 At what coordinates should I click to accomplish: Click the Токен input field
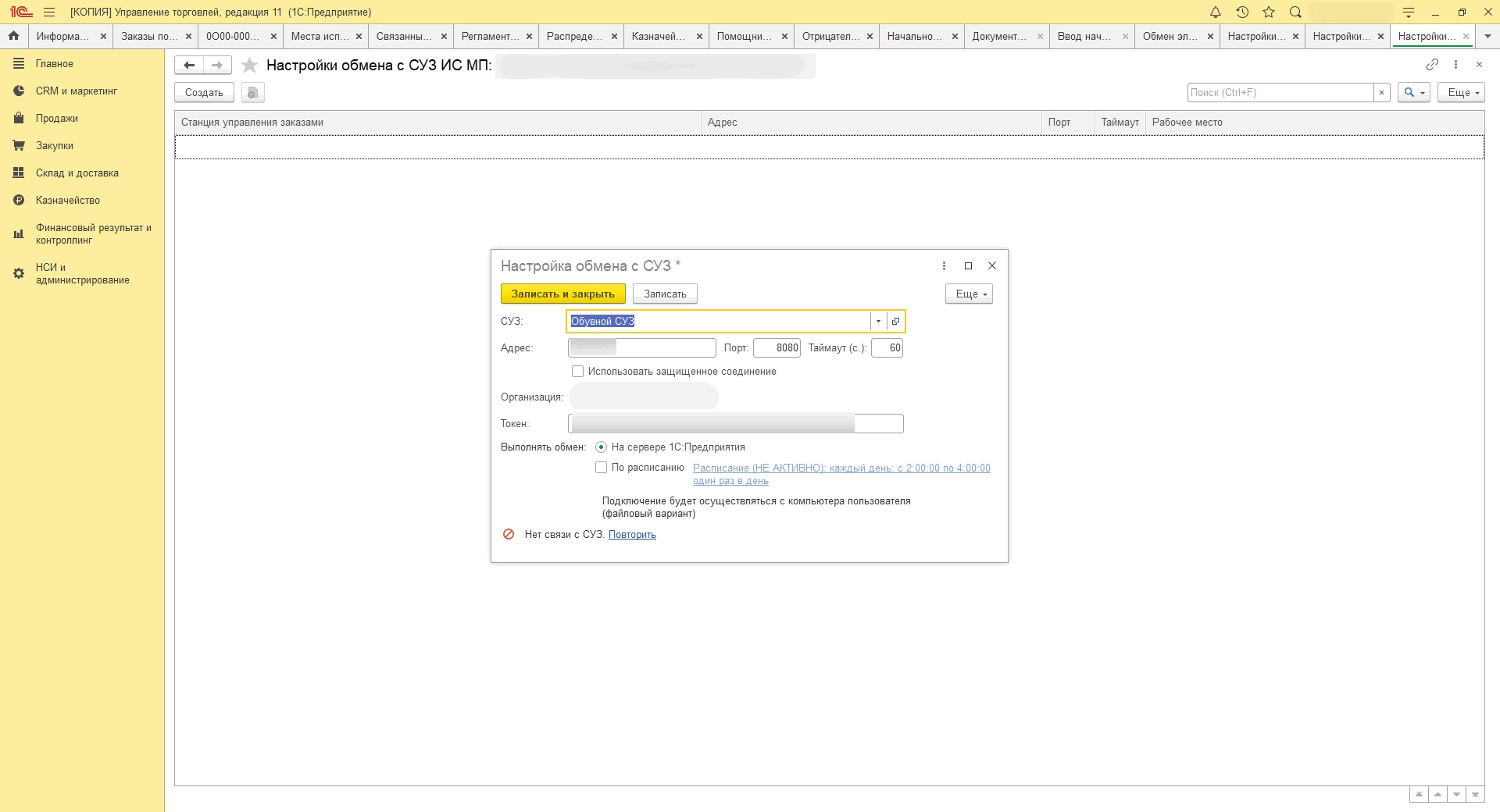(735, 424)
